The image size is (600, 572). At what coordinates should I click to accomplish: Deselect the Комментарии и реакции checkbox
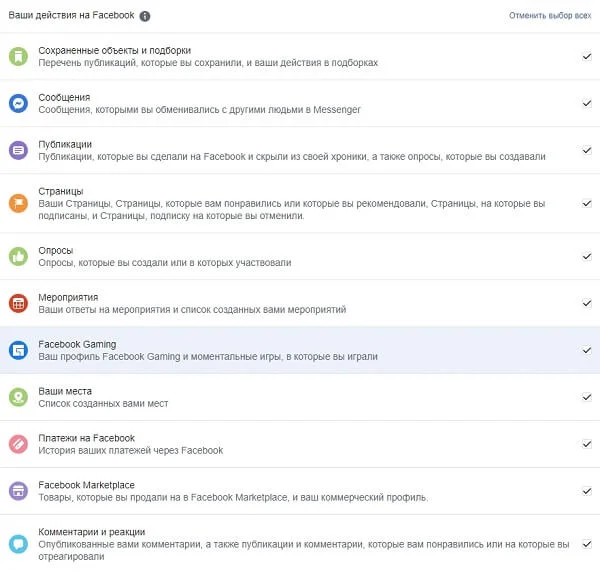[x=587, y=544]
